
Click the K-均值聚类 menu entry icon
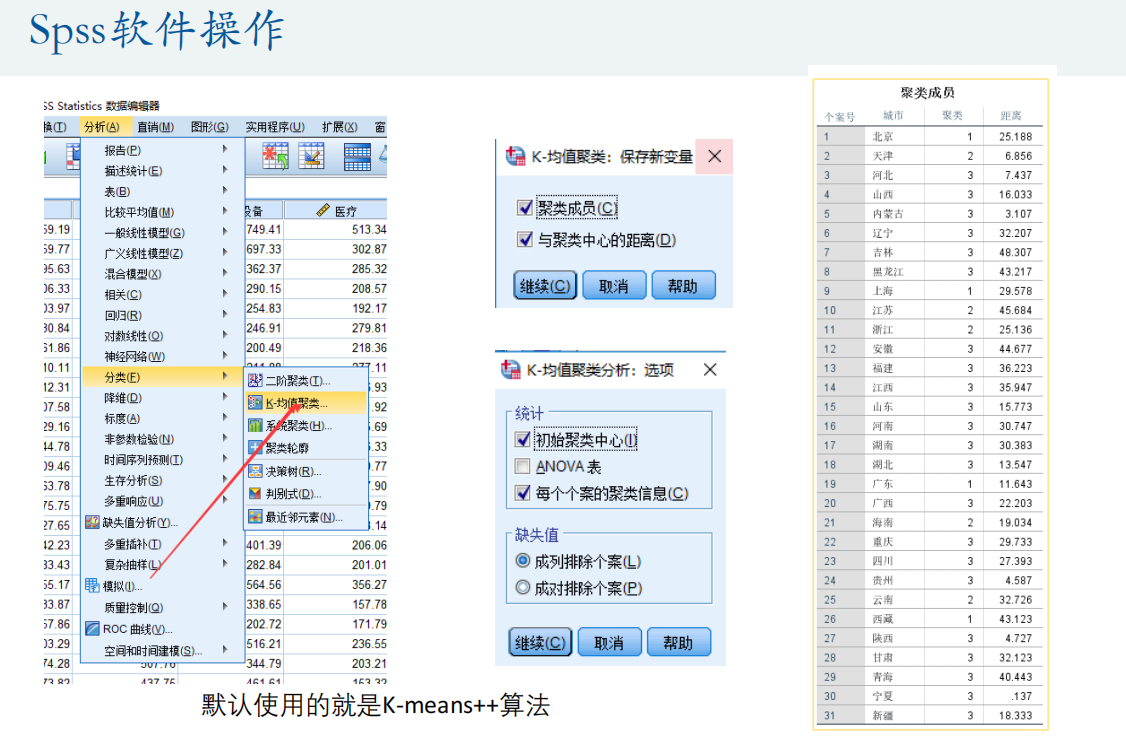click(x=255, y=403)
